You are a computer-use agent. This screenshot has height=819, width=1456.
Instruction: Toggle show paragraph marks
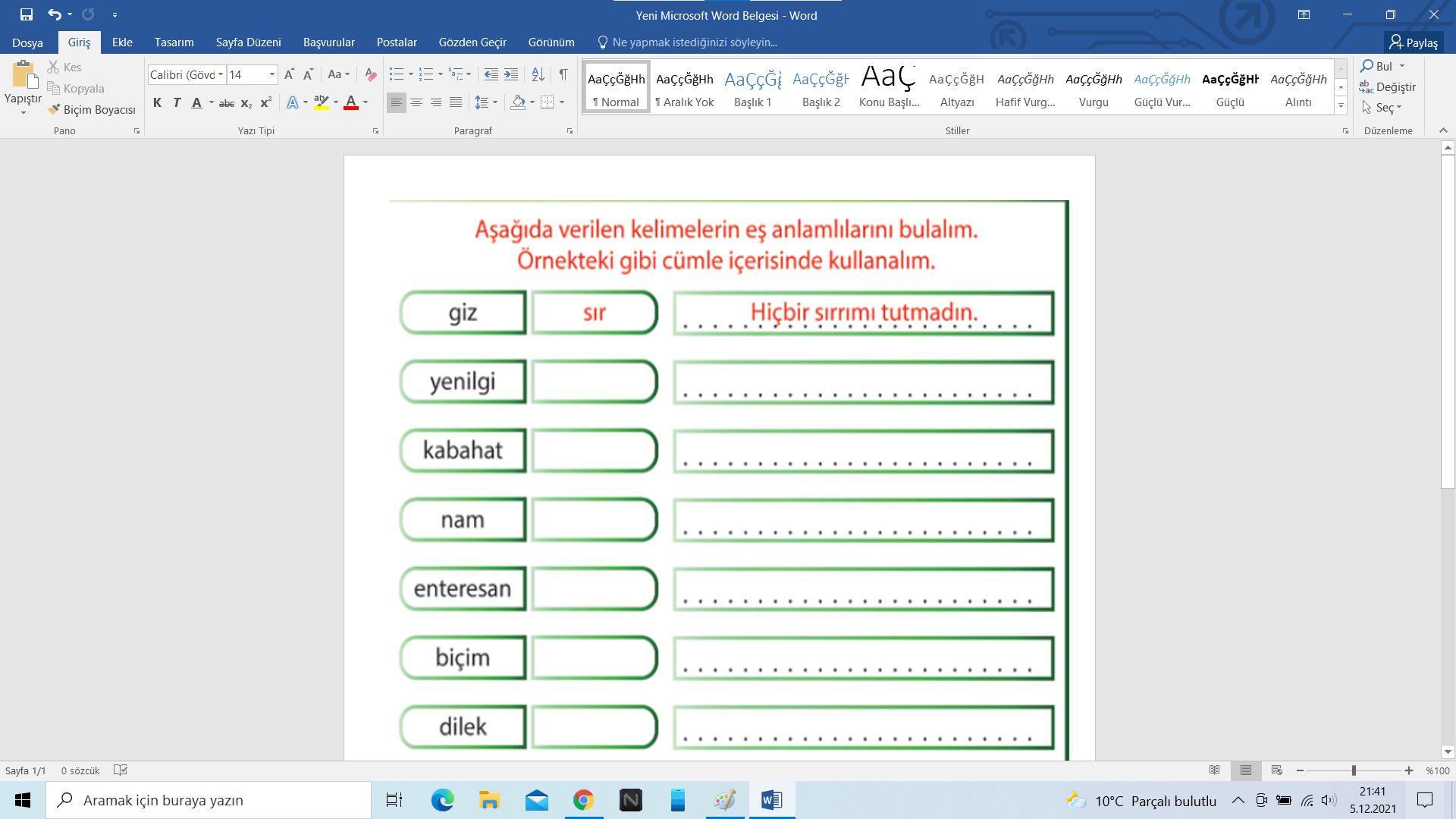pyautogui.click(x=563, y=74)
